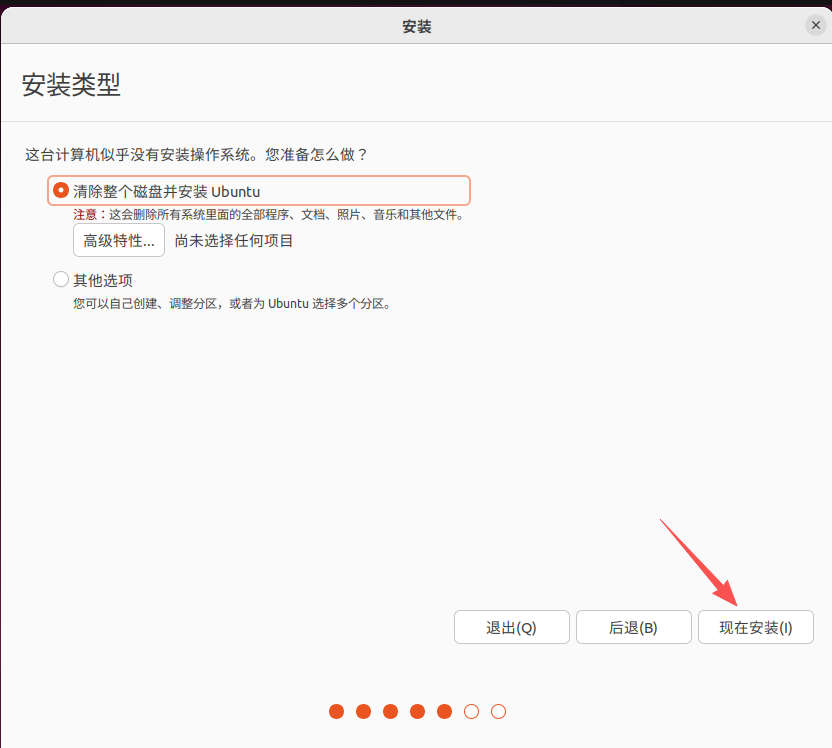Click the description "您可以自己创建、调整分区"
This screenshot has height=748, width=832.
[145, 304]
